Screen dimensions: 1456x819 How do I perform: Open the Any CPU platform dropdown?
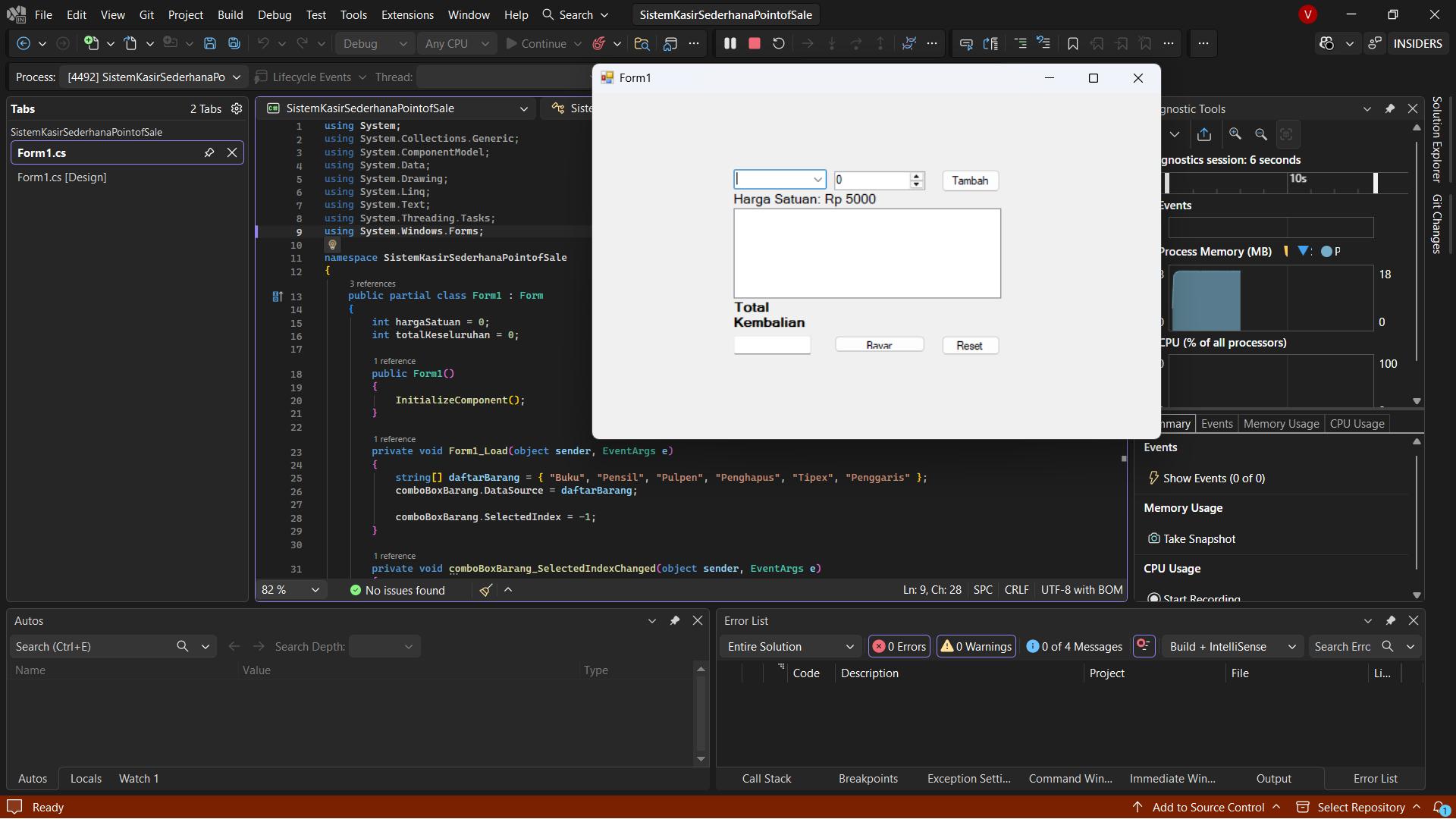457,44
